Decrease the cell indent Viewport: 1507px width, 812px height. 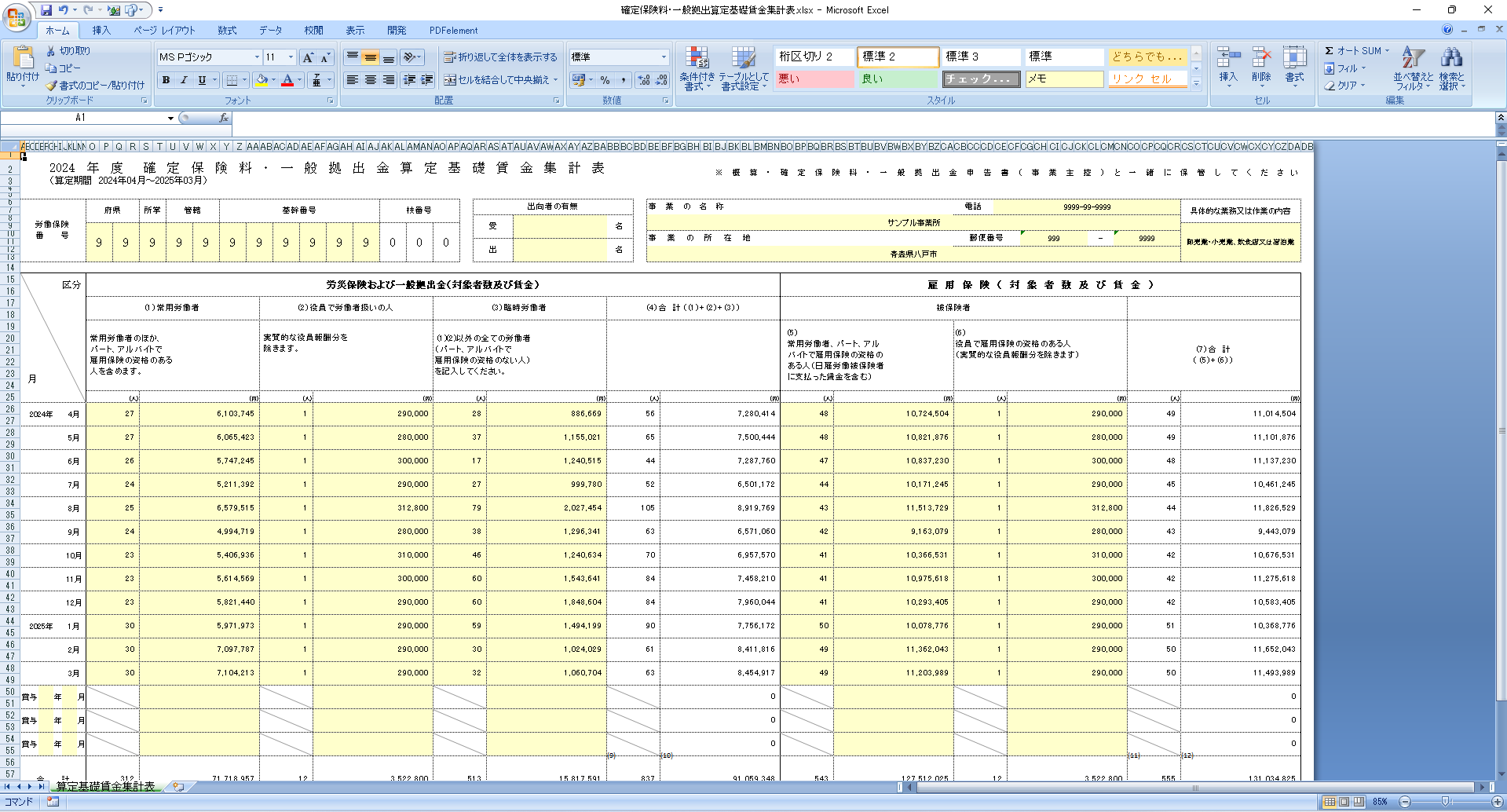point(409,80)
